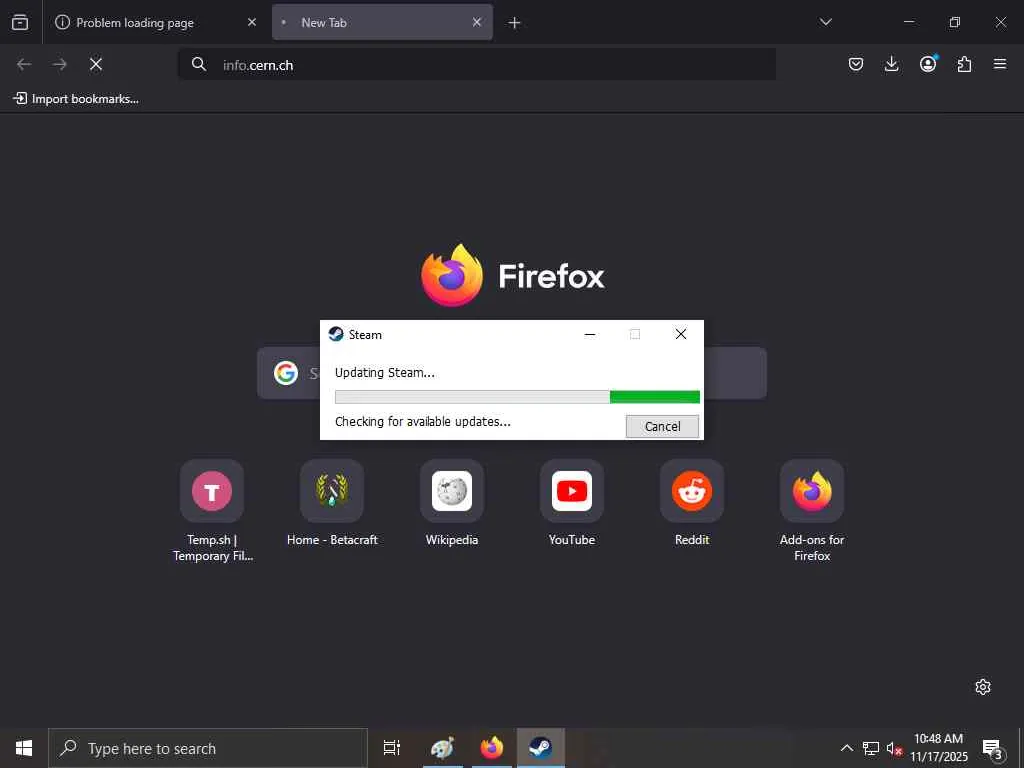Close the Steam updater dialog
This screenshot has width=1024, height=768.
click(680, 334)
